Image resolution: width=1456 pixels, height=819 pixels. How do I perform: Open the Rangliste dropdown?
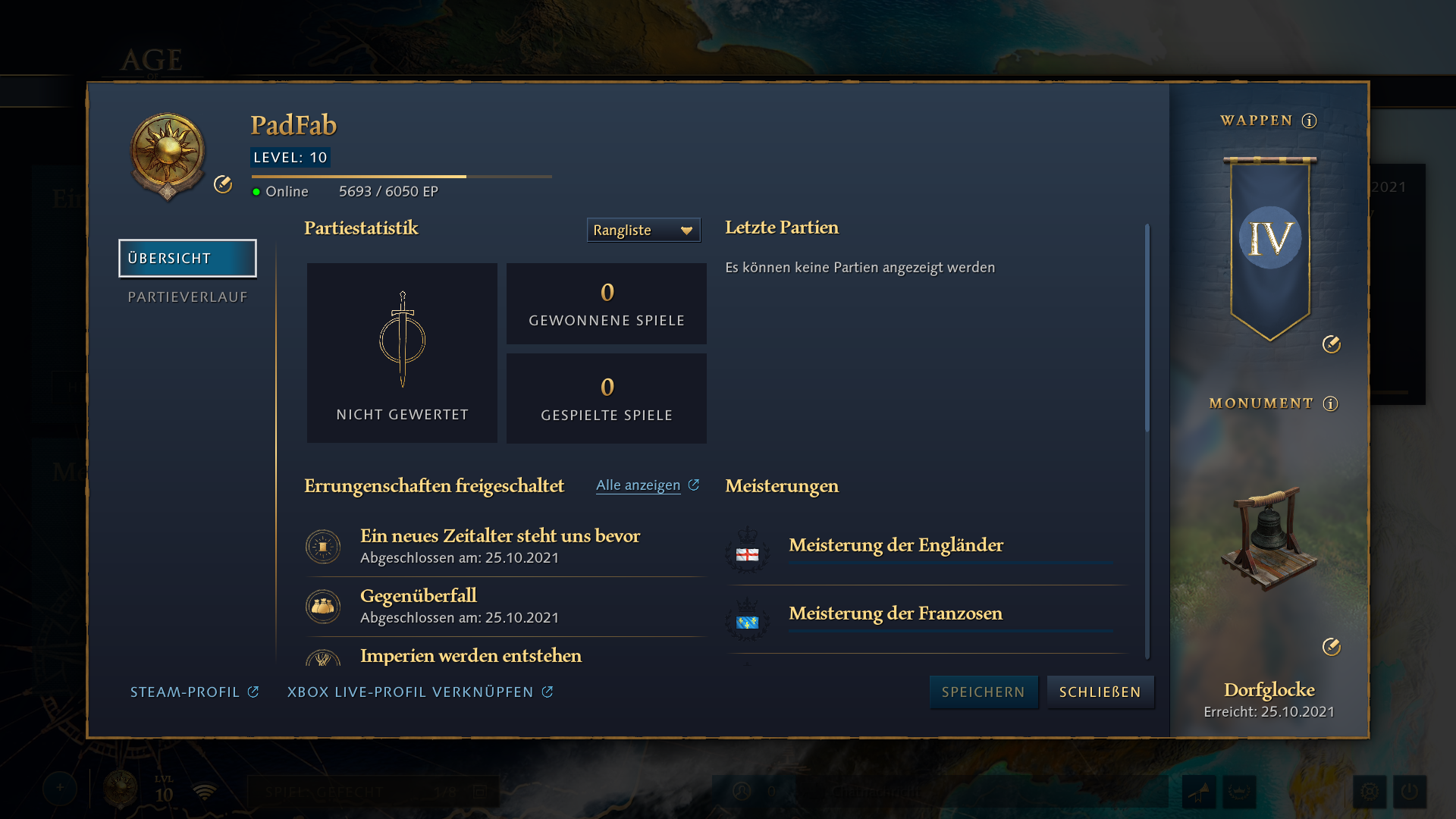[643, 230]
